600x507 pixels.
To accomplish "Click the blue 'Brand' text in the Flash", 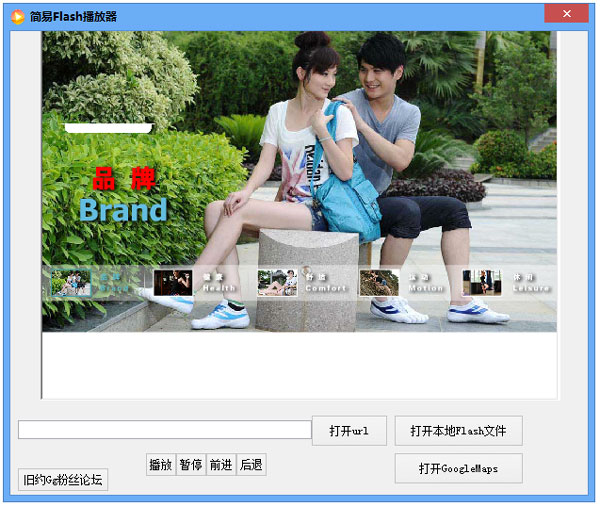I will pyautogui.click(x=123, y=210).
